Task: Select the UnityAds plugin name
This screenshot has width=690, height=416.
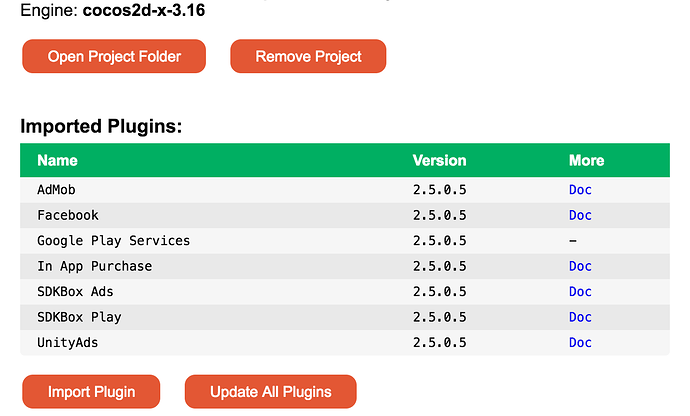Action: (68, 343)
